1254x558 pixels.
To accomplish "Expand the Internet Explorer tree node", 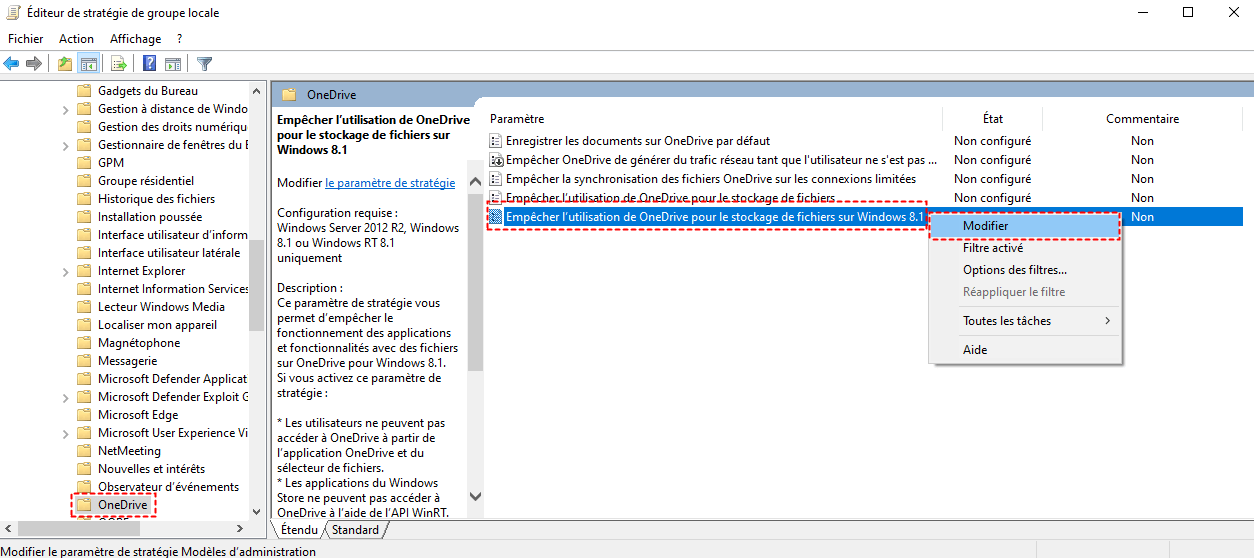I will coord(65,271).
